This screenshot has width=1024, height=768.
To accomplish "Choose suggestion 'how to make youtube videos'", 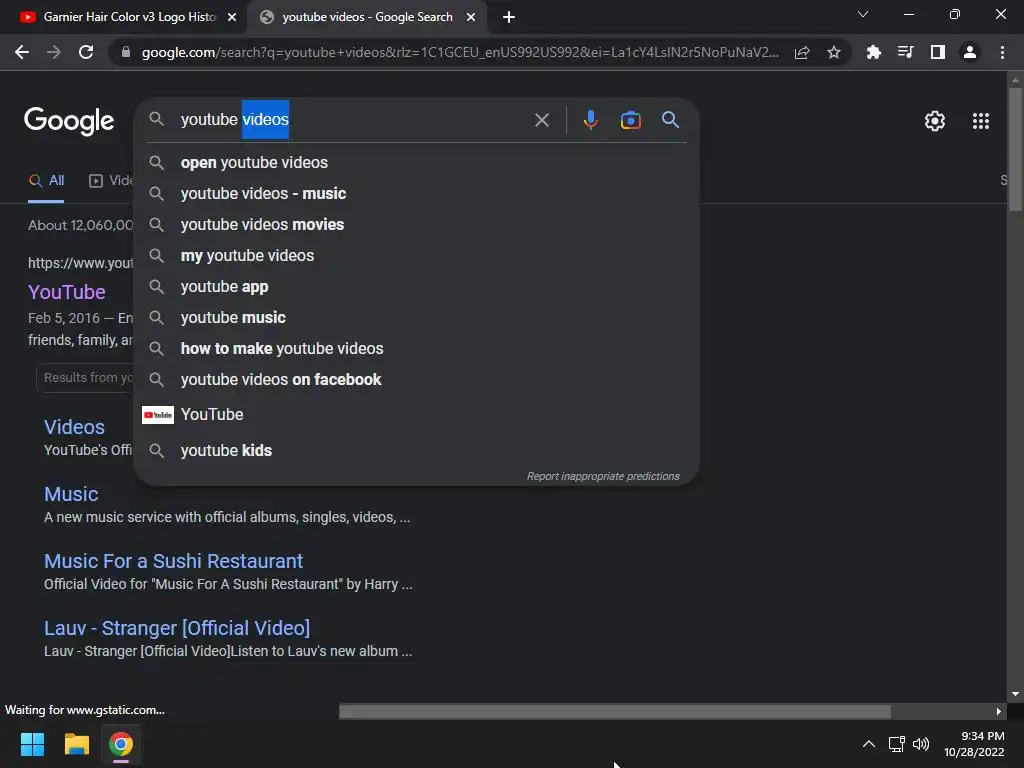I will click(416, 349).
